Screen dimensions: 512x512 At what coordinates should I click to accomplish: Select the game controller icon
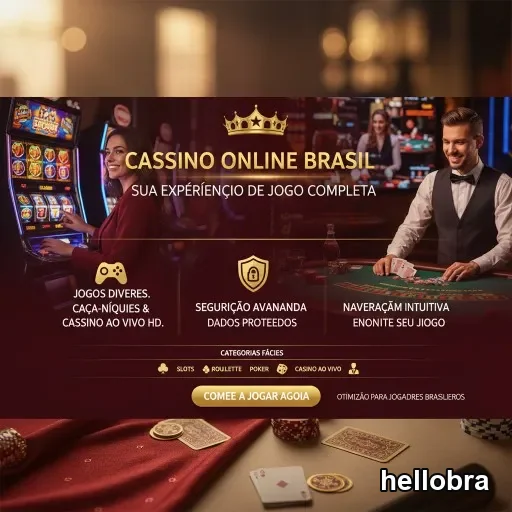[111, 273]
